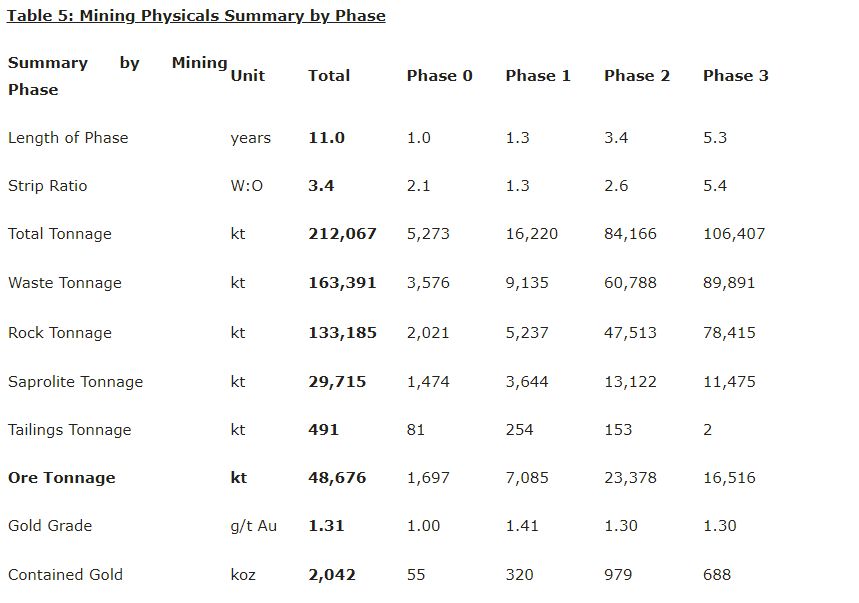Select the Saprolite Tonnage row label
The image size is (859, 603).
pyautogui.click(x=76, y=382)
